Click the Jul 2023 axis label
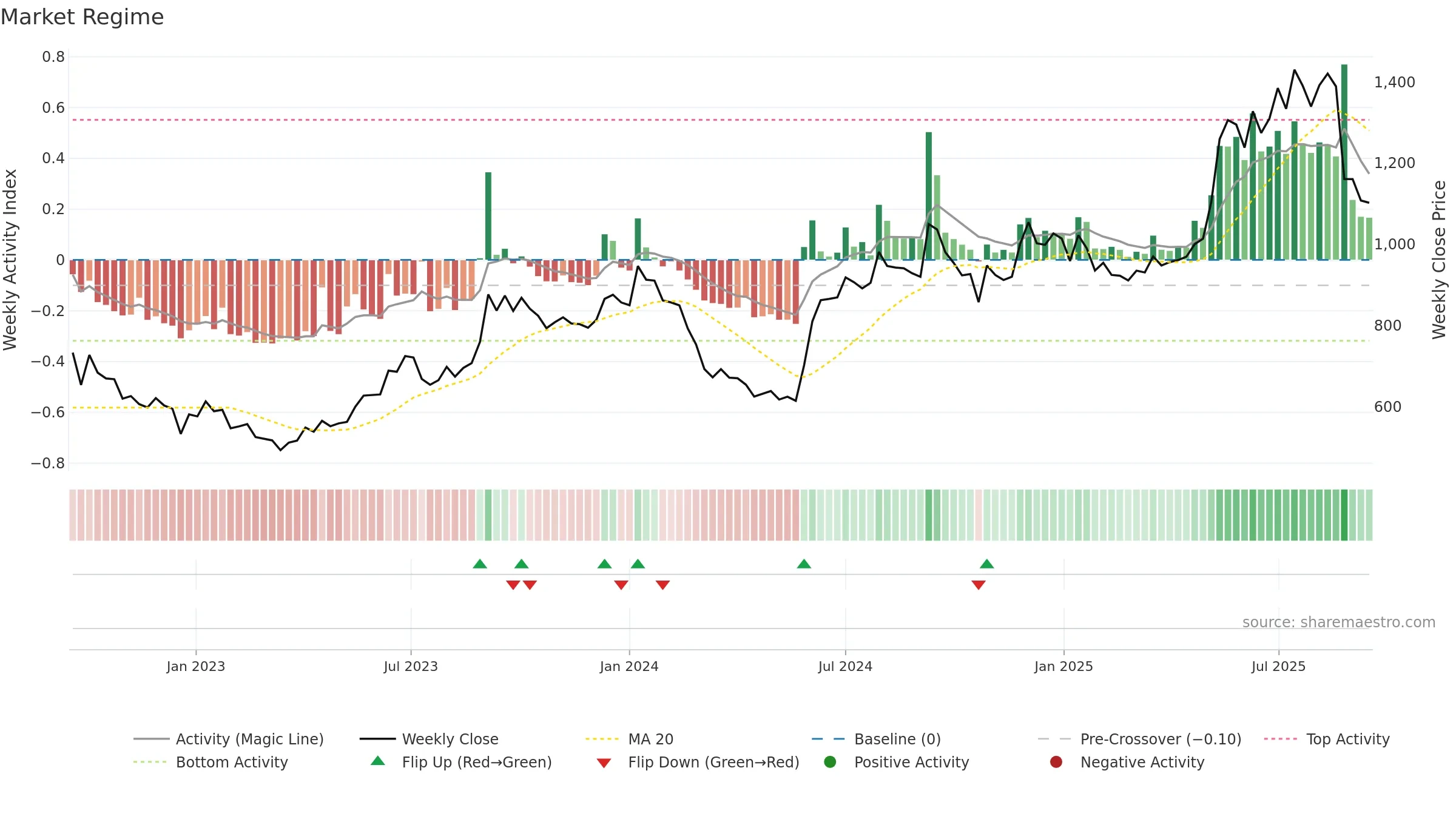 (x=411, y=666)
